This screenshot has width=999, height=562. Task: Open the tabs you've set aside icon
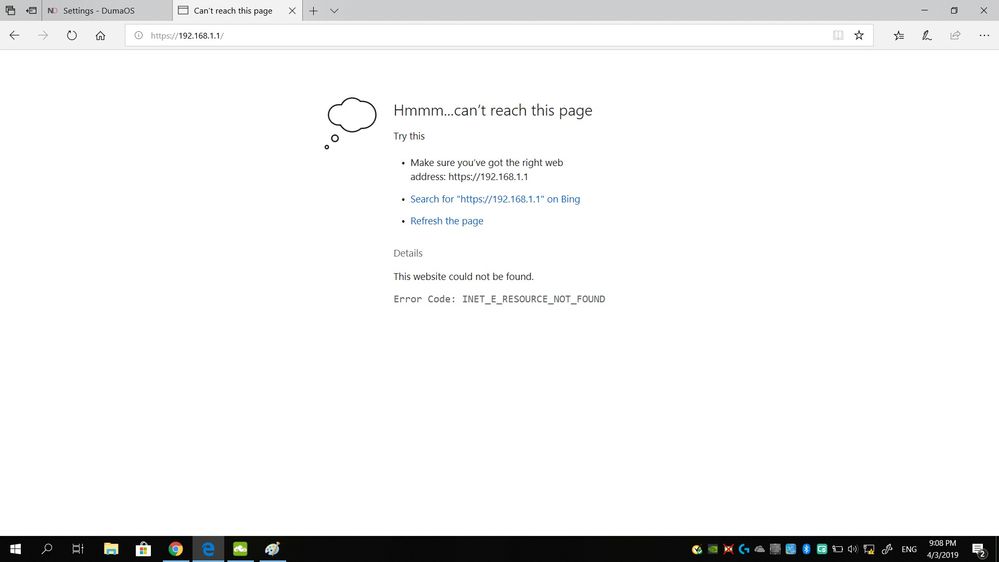[10, 11]
